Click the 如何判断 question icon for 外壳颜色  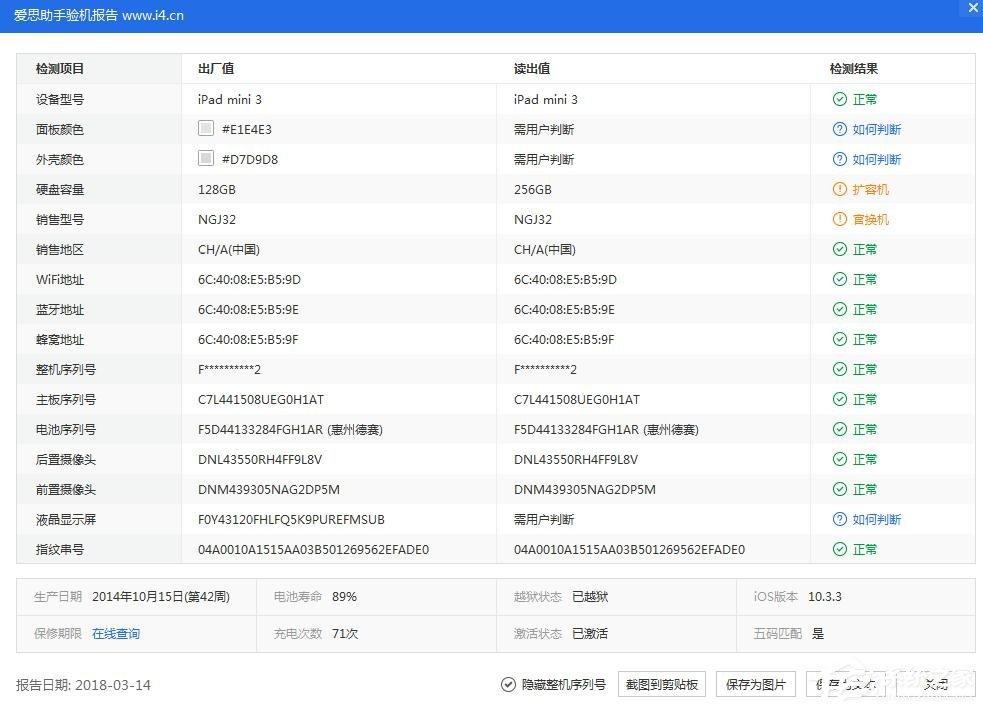click(x=839, y=159)
